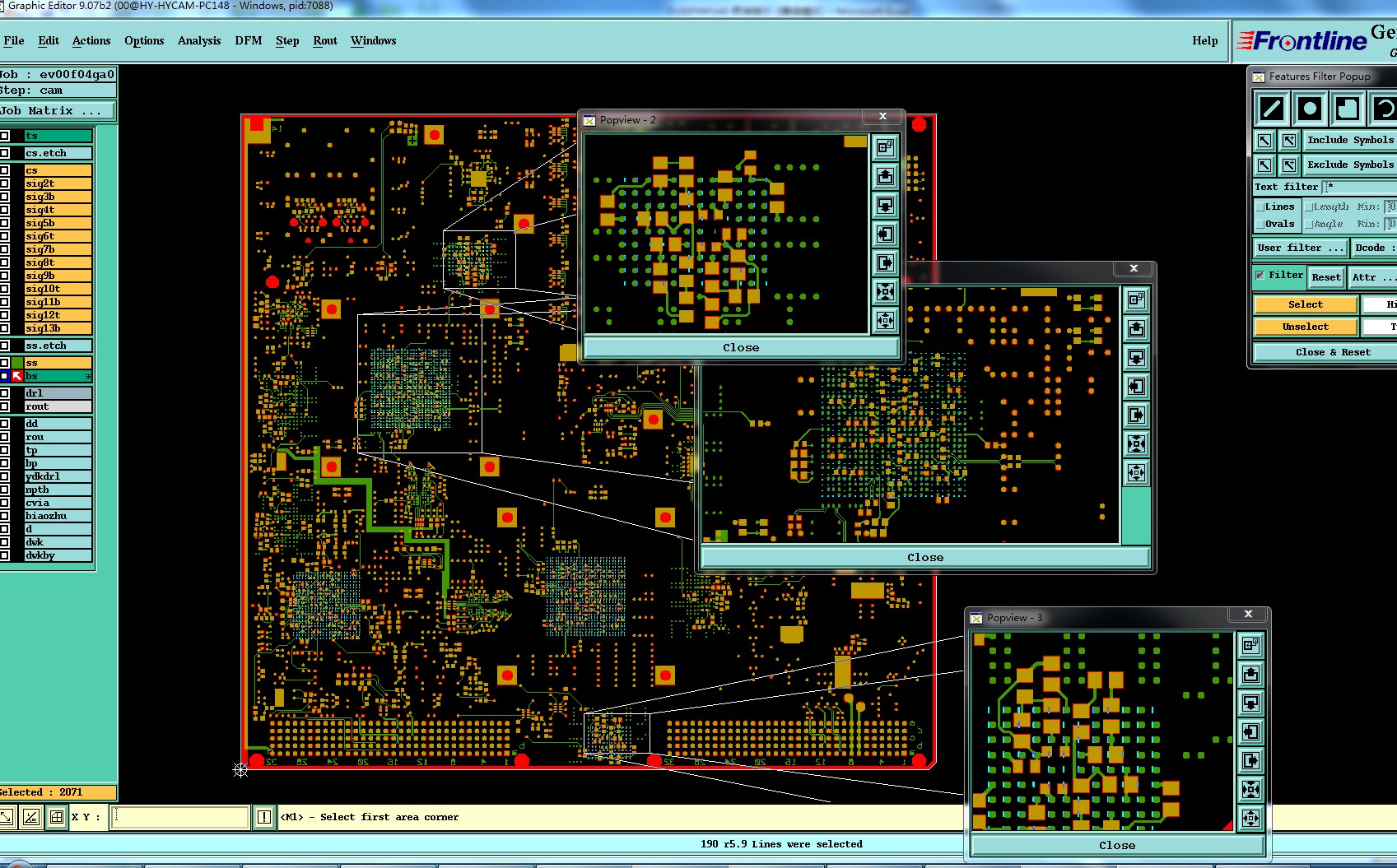1397x868 pixels.
Task: Open the Attr ... options
Action: pyautogui.click(x=1372, y=277)
